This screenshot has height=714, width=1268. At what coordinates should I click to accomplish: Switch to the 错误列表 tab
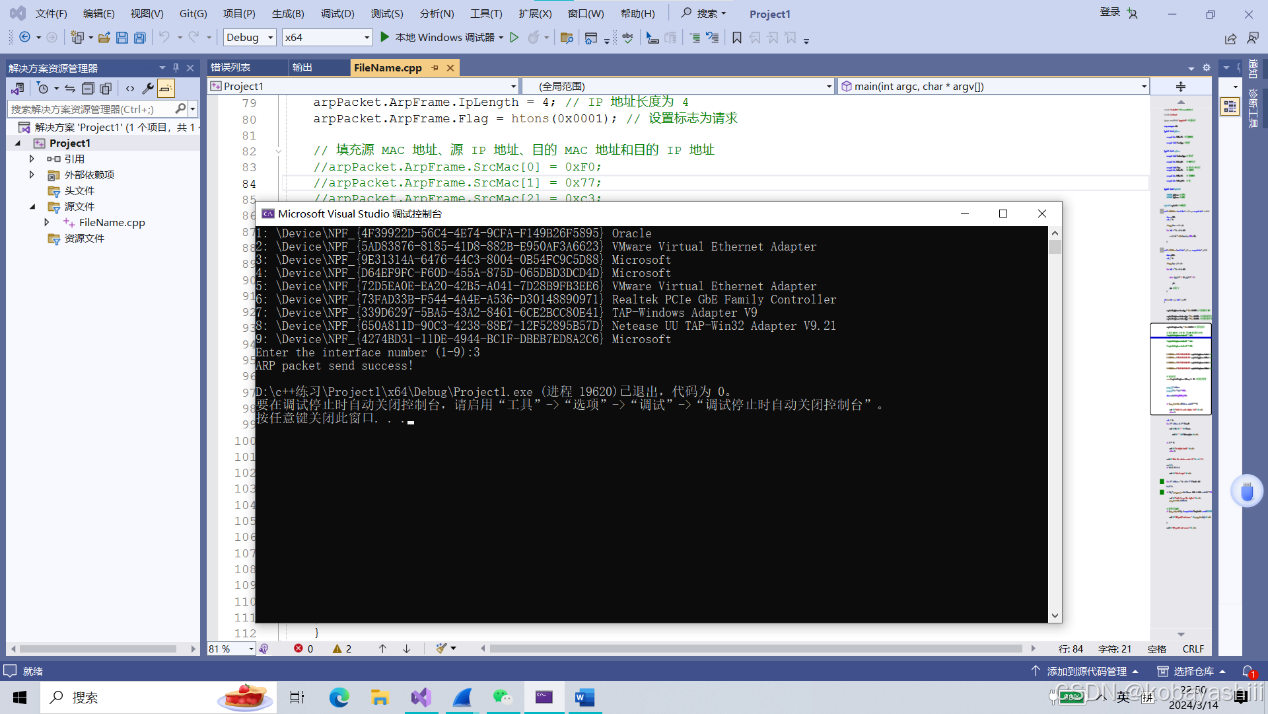point(231,68)
